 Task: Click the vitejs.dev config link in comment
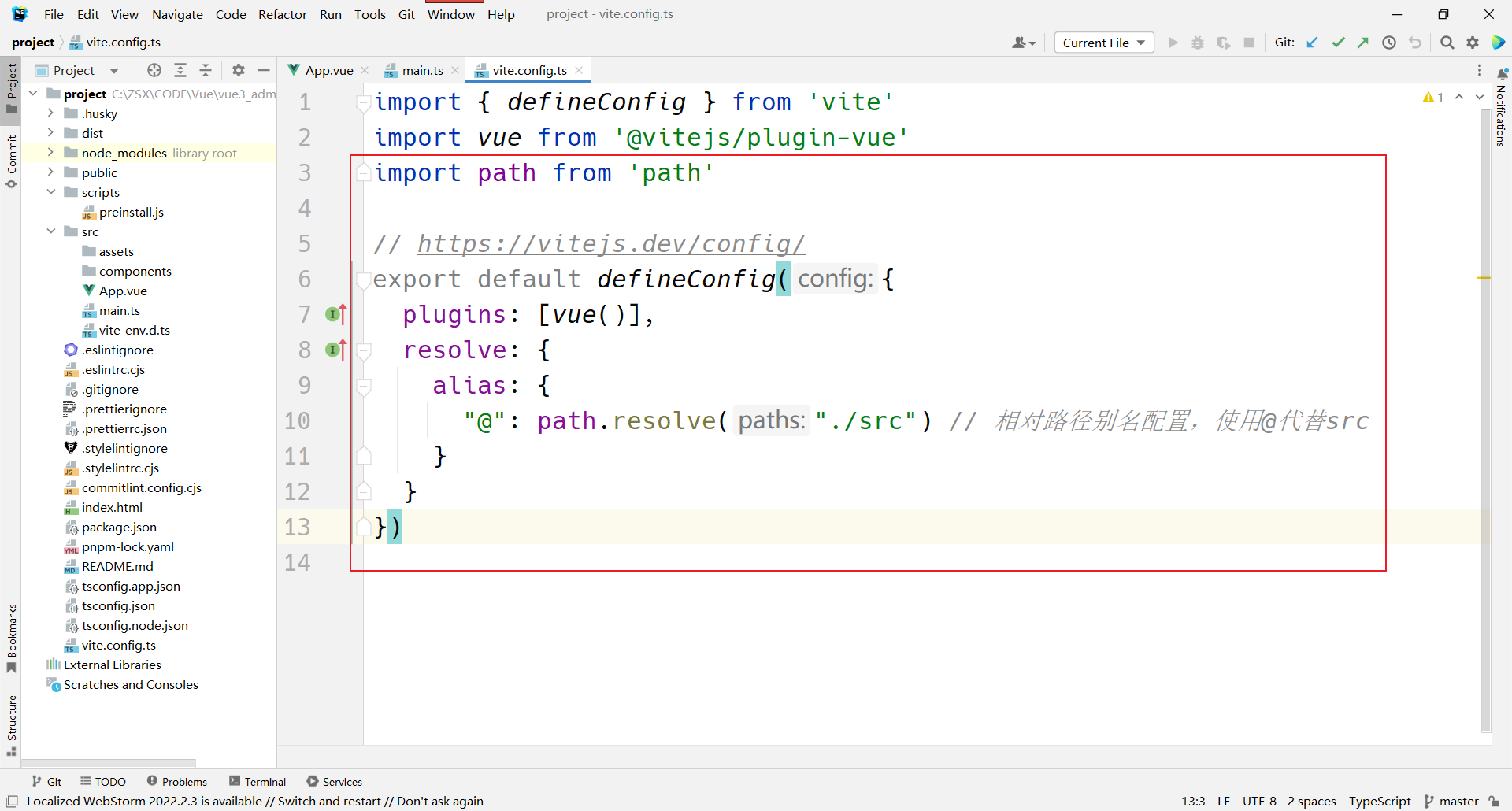coord(611,244)
